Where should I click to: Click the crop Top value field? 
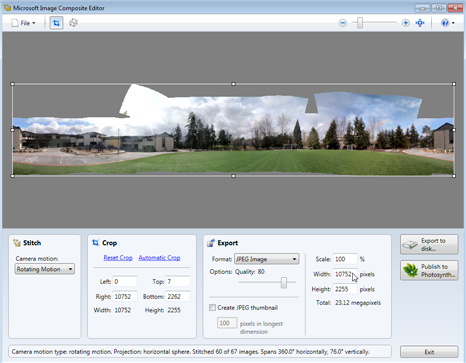click(x=178, y=281)
